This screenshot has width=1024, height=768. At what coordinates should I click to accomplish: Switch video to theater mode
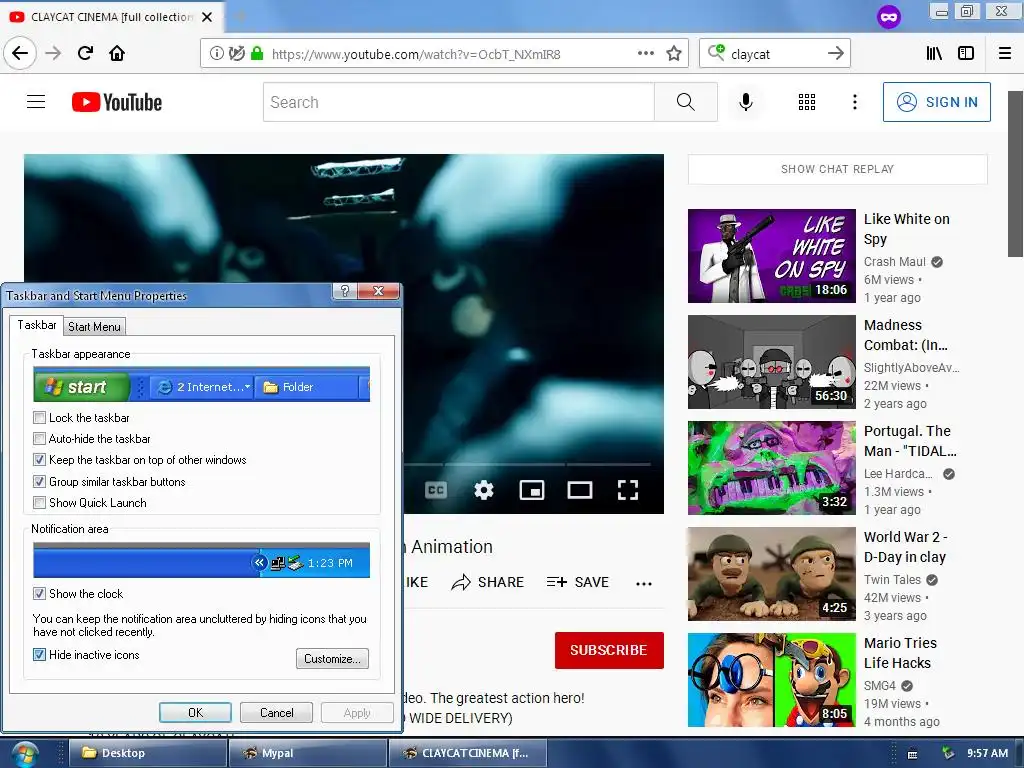[x=580, y=490]
